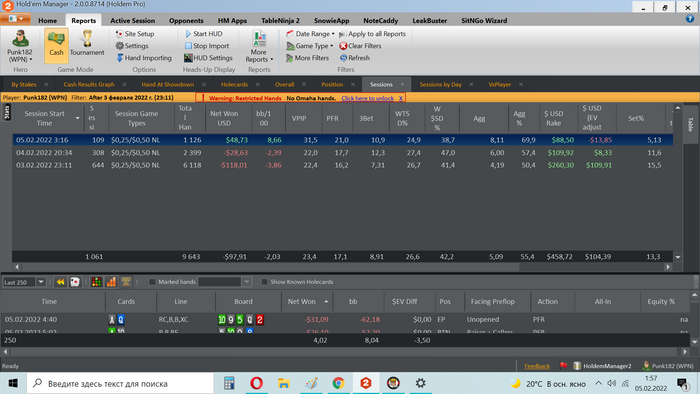Select Cash game mode
The image size is (700, 394).
pos(56,45)
